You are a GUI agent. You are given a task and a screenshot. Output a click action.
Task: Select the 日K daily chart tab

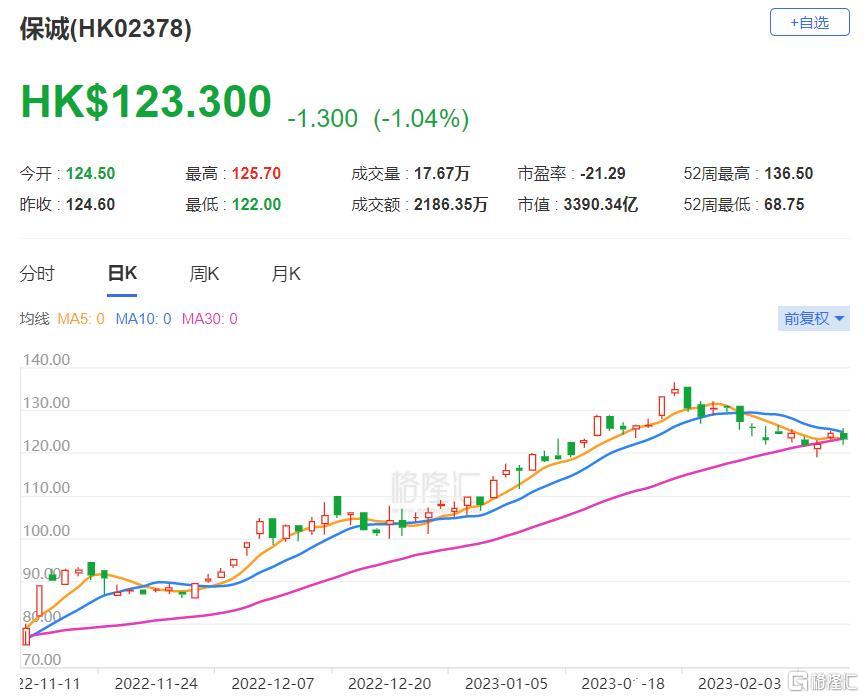[122, 273]
